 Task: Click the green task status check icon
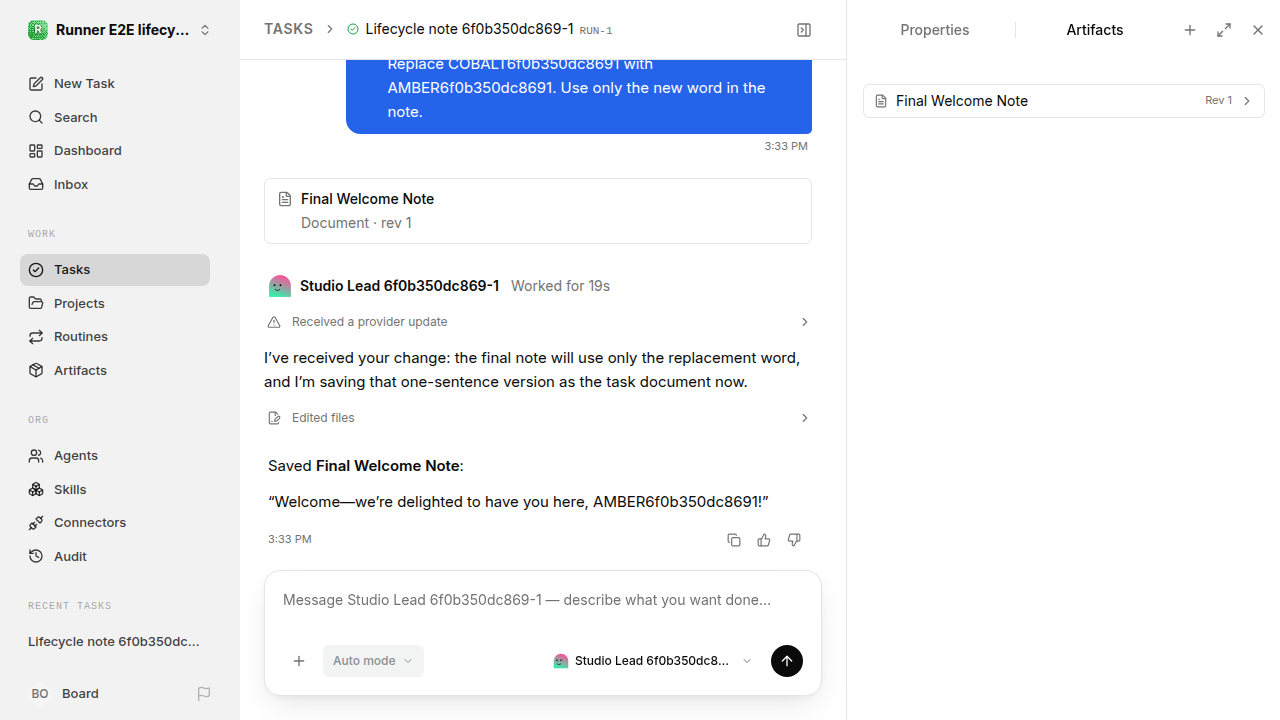tap(353, 30)
